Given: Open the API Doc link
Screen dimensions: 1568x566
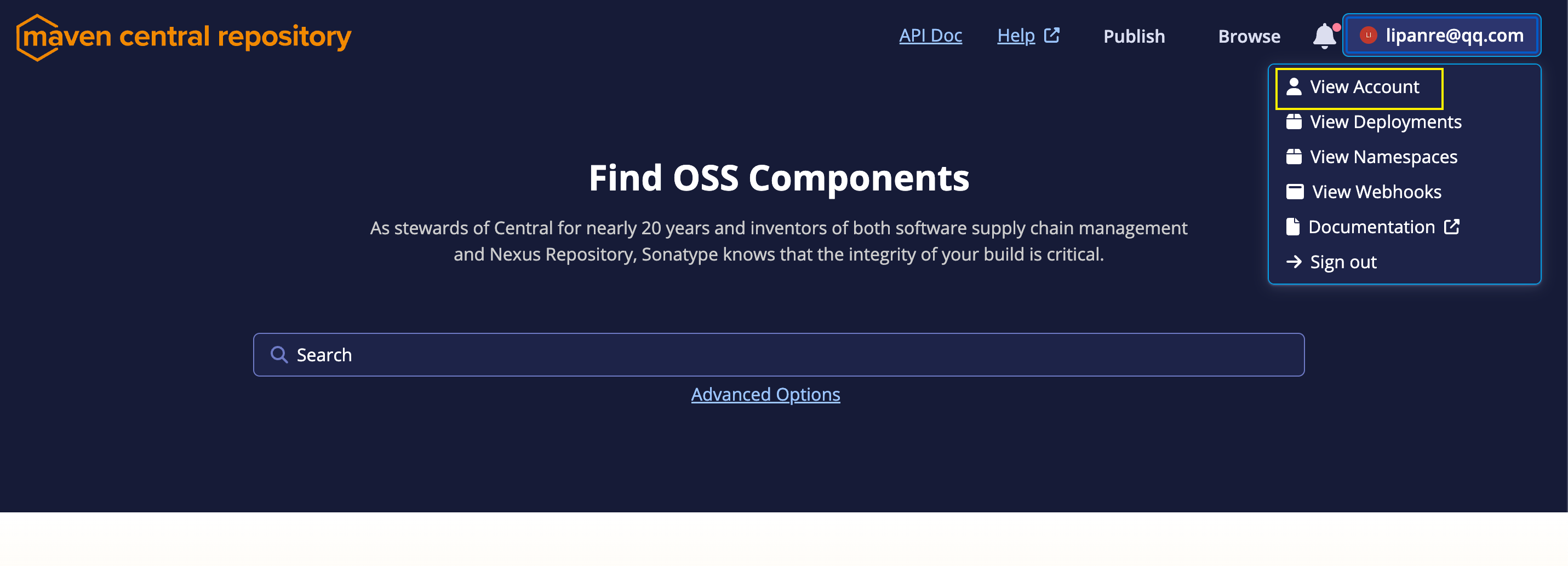Looking at the screenshot, I should [930, 35].
